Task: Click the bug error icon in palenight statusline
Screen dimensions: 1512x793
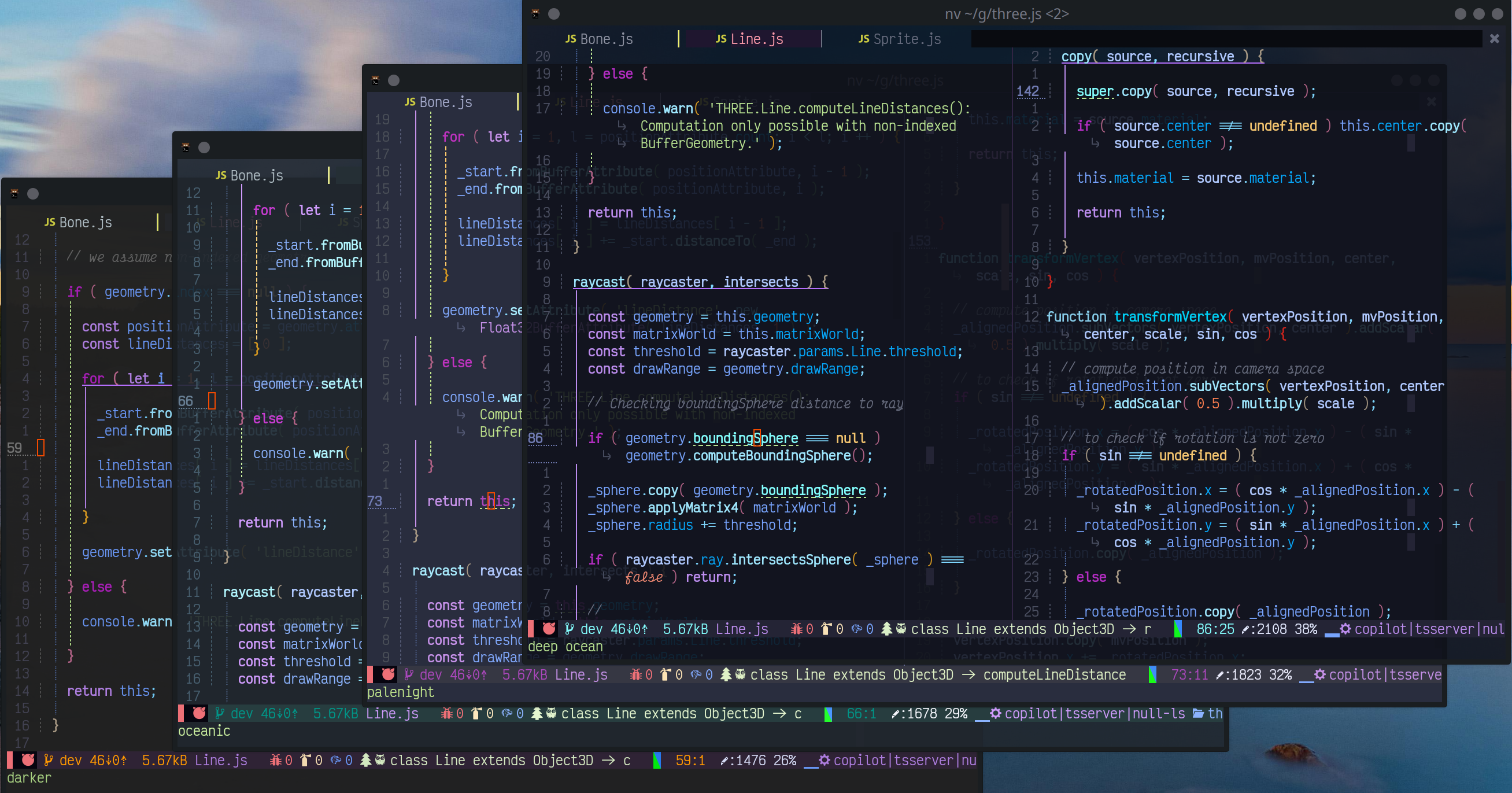Action: [x=635, y=674]
